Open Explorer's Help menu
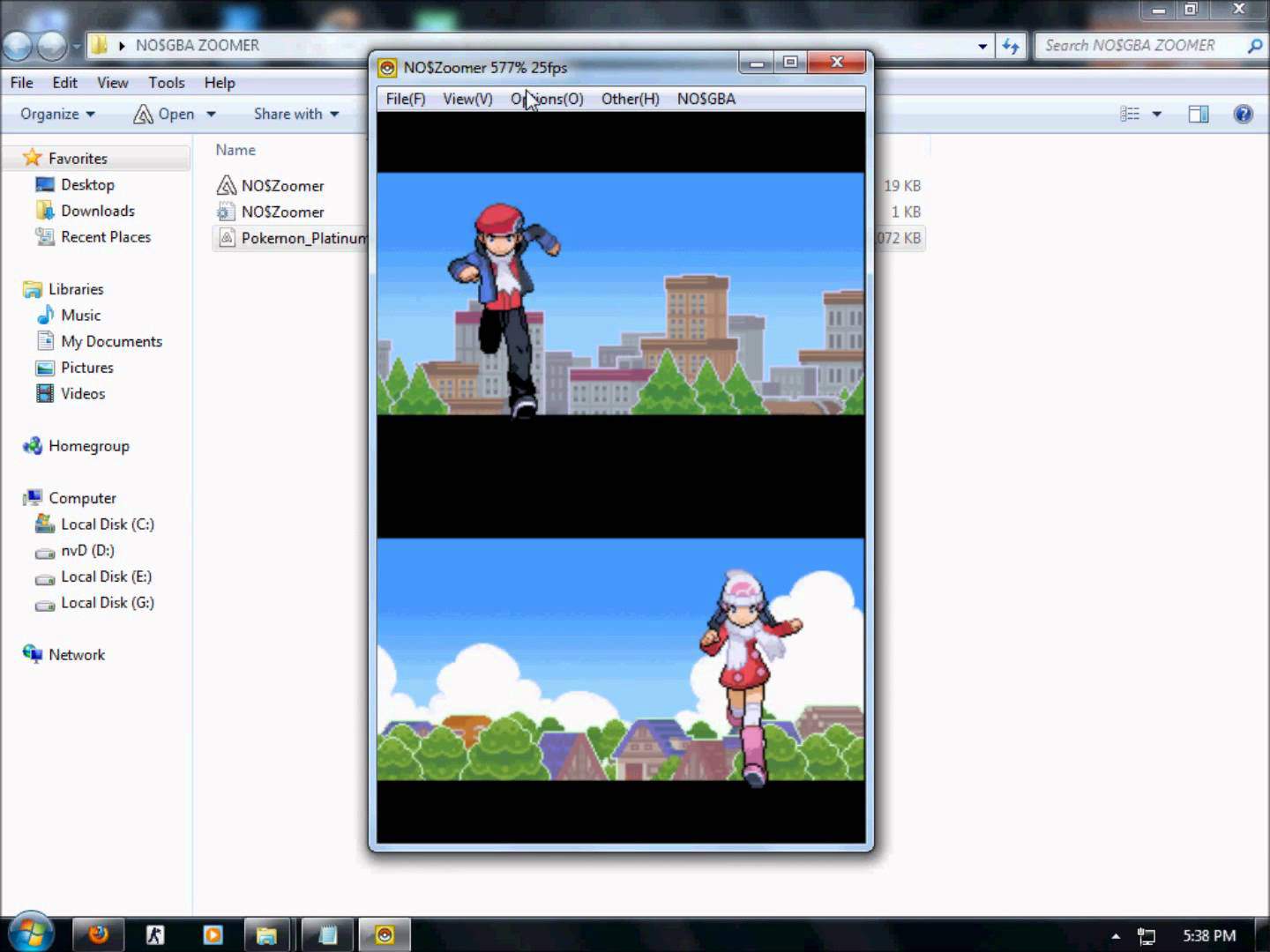 [x=220, y=83]
